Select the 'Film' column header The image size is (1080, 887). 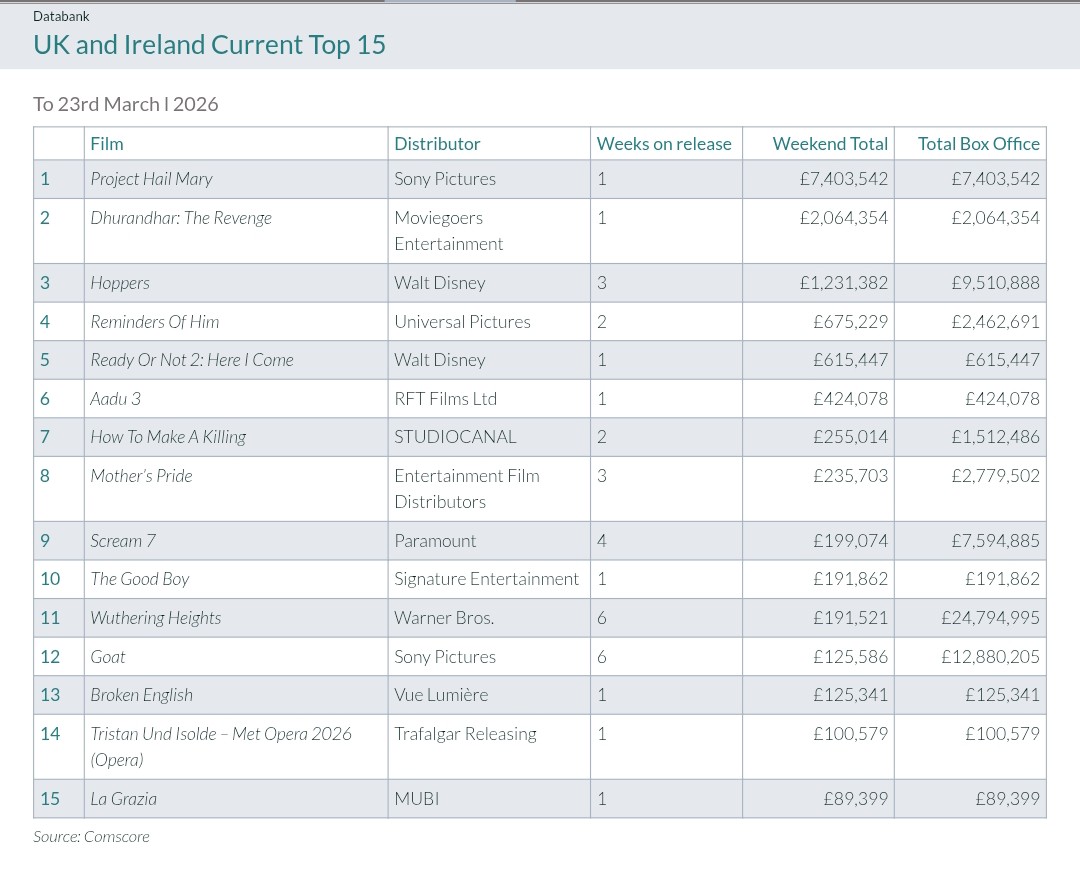(x=107, y=143)
